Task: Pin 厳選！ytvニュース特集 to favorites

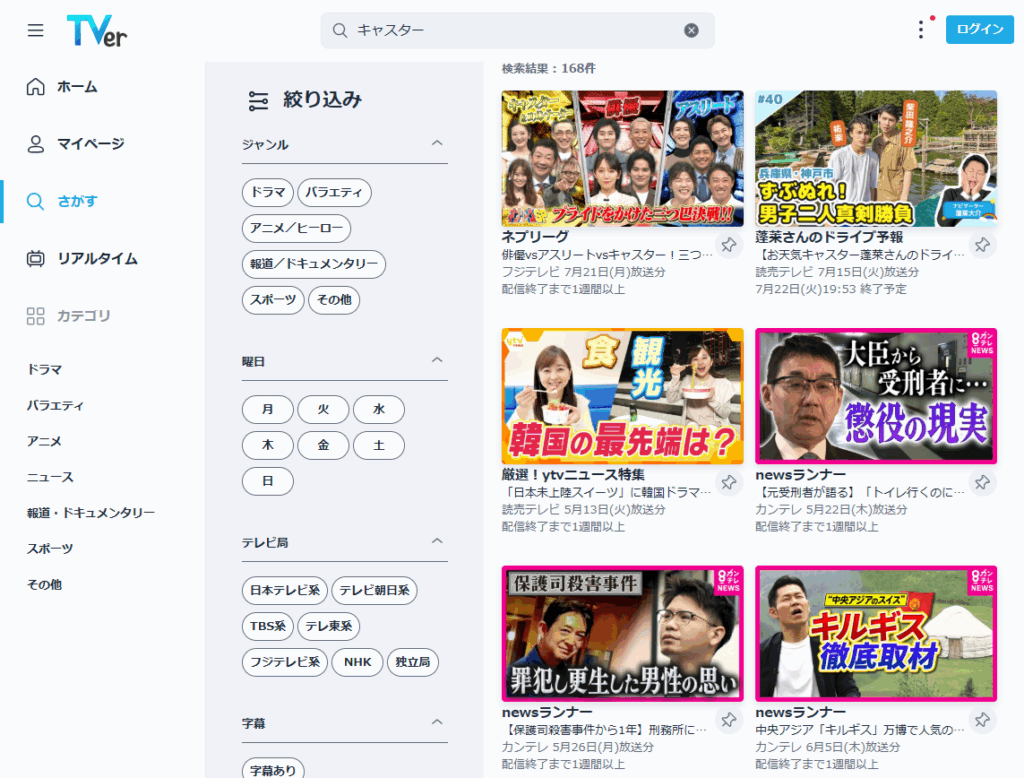Action: (x=728, y=483)
